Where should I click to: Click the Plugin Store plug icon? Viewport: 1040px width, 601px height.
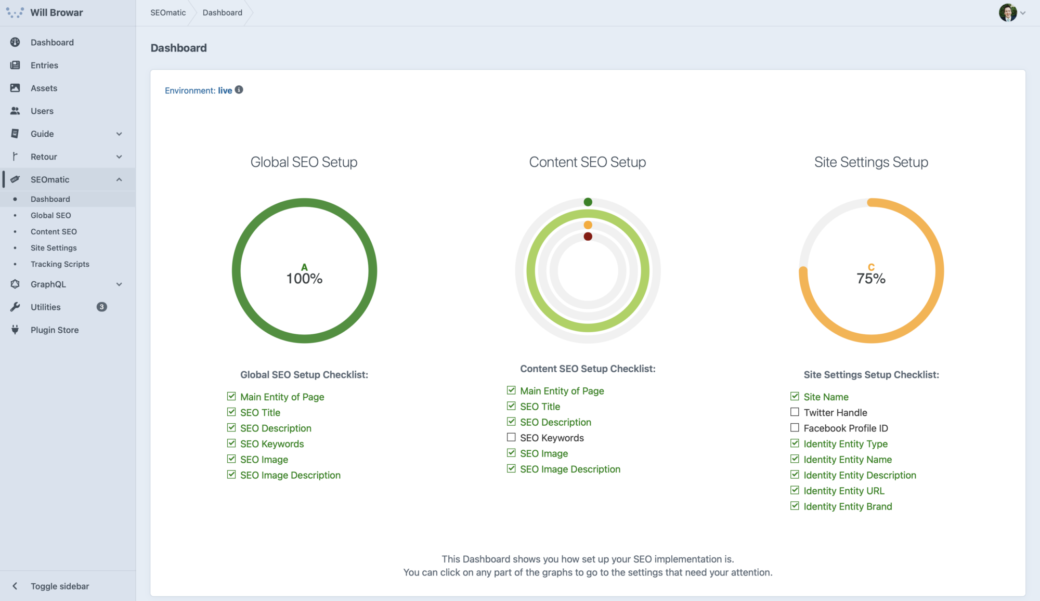pos(15,330)
